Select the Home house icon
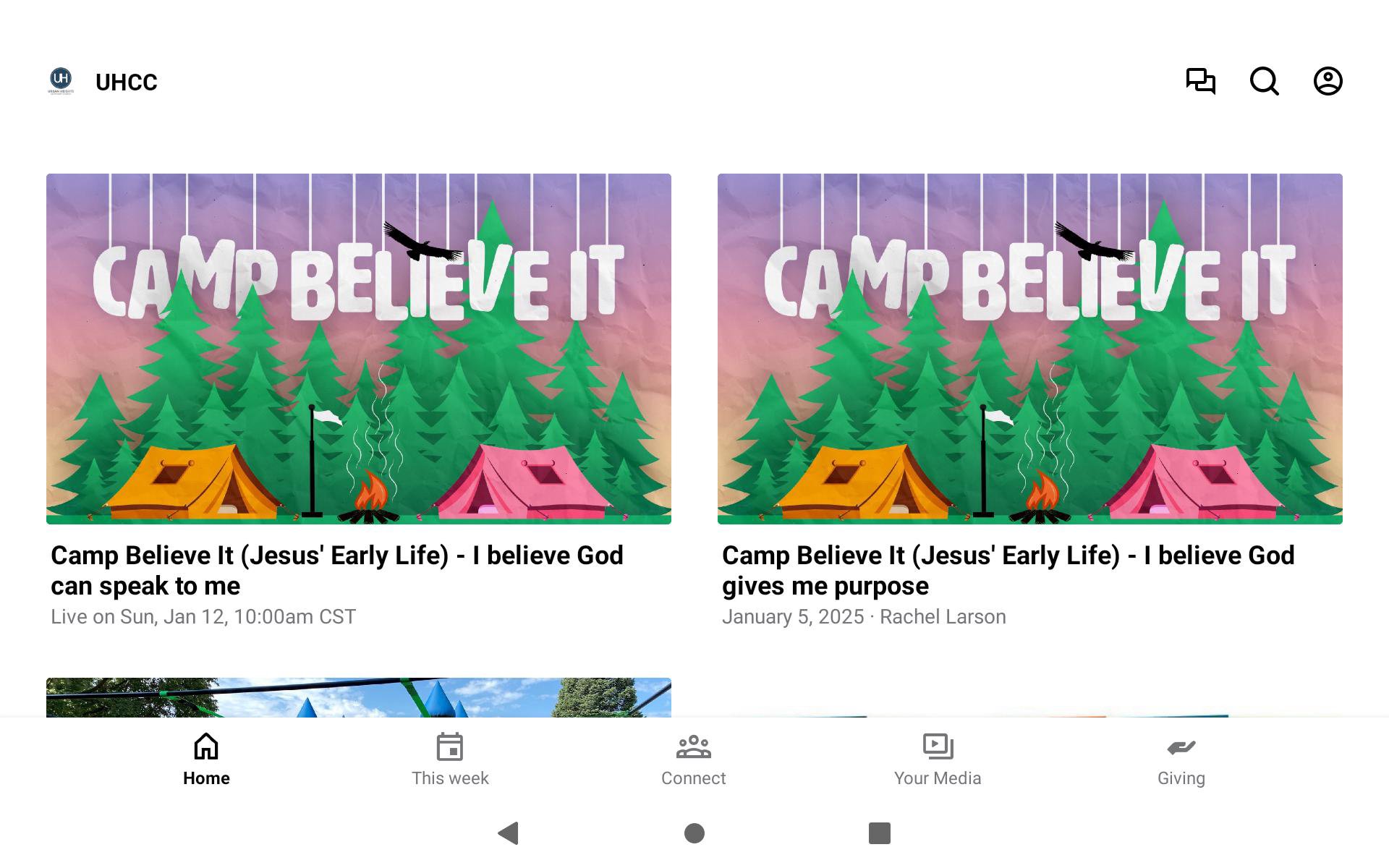 pyautogui.click(x=206, y=746)
